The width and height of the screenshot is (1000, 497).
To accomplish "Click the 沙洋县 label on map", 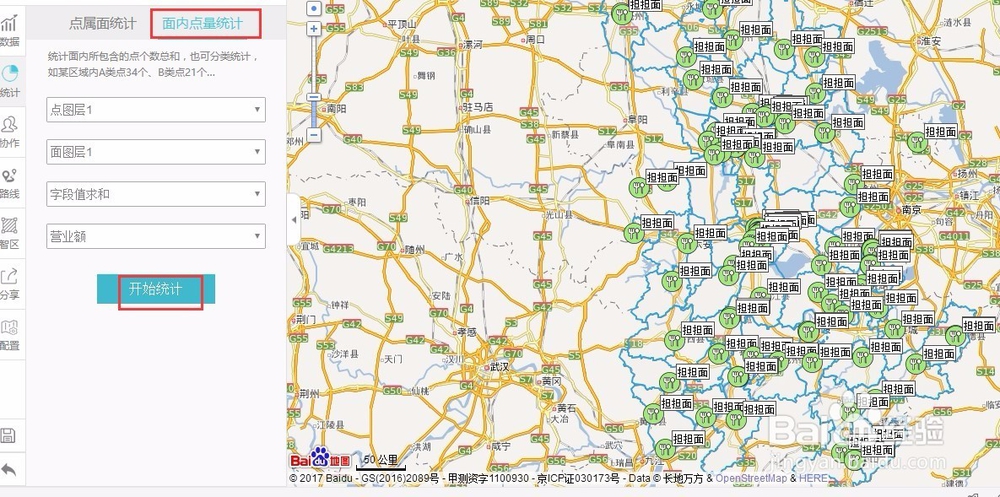I will point(345,353).
